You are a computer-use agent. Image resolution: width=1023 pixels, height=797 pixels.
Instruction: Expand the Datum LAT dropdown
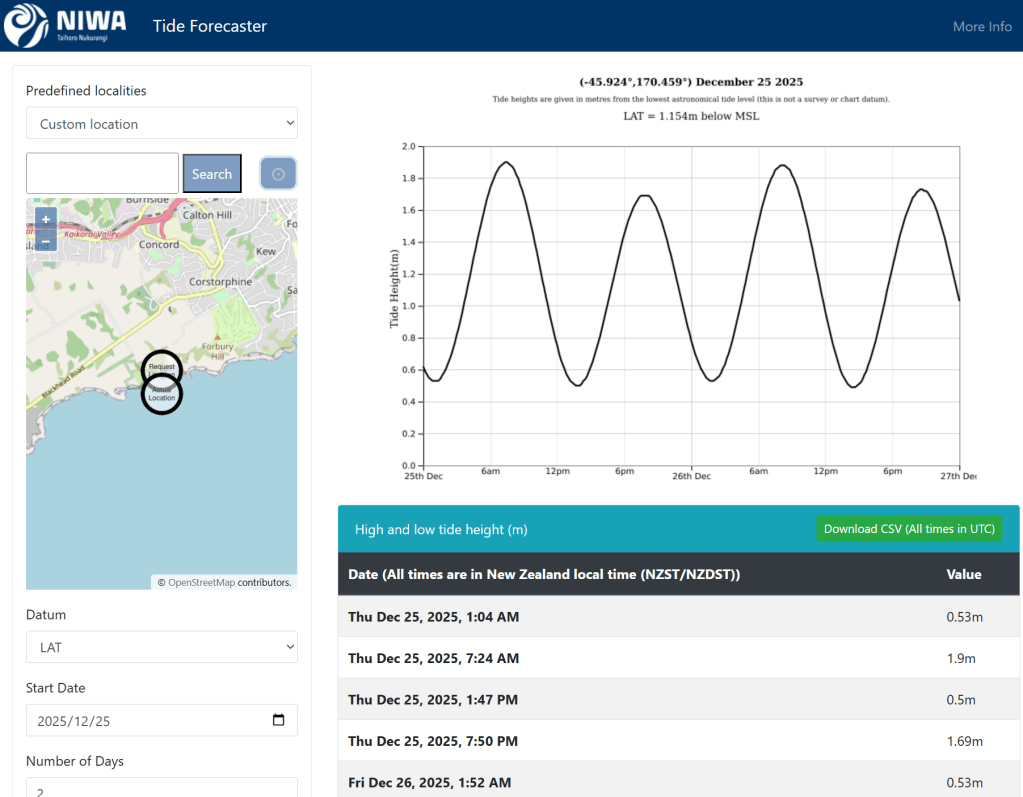[x=161, y=647]
